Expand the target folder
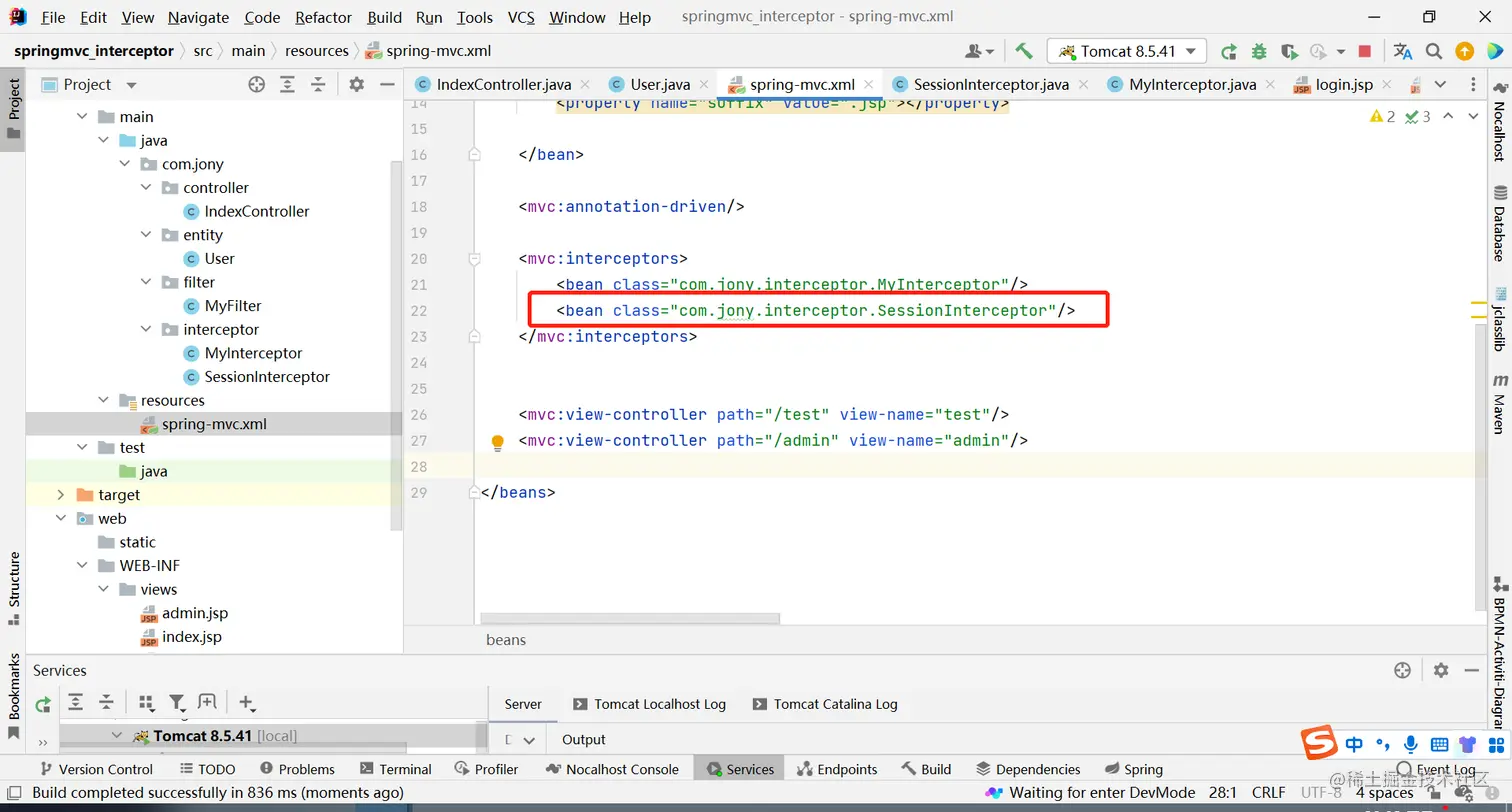 pyautogui.click(x=61, y=495)
